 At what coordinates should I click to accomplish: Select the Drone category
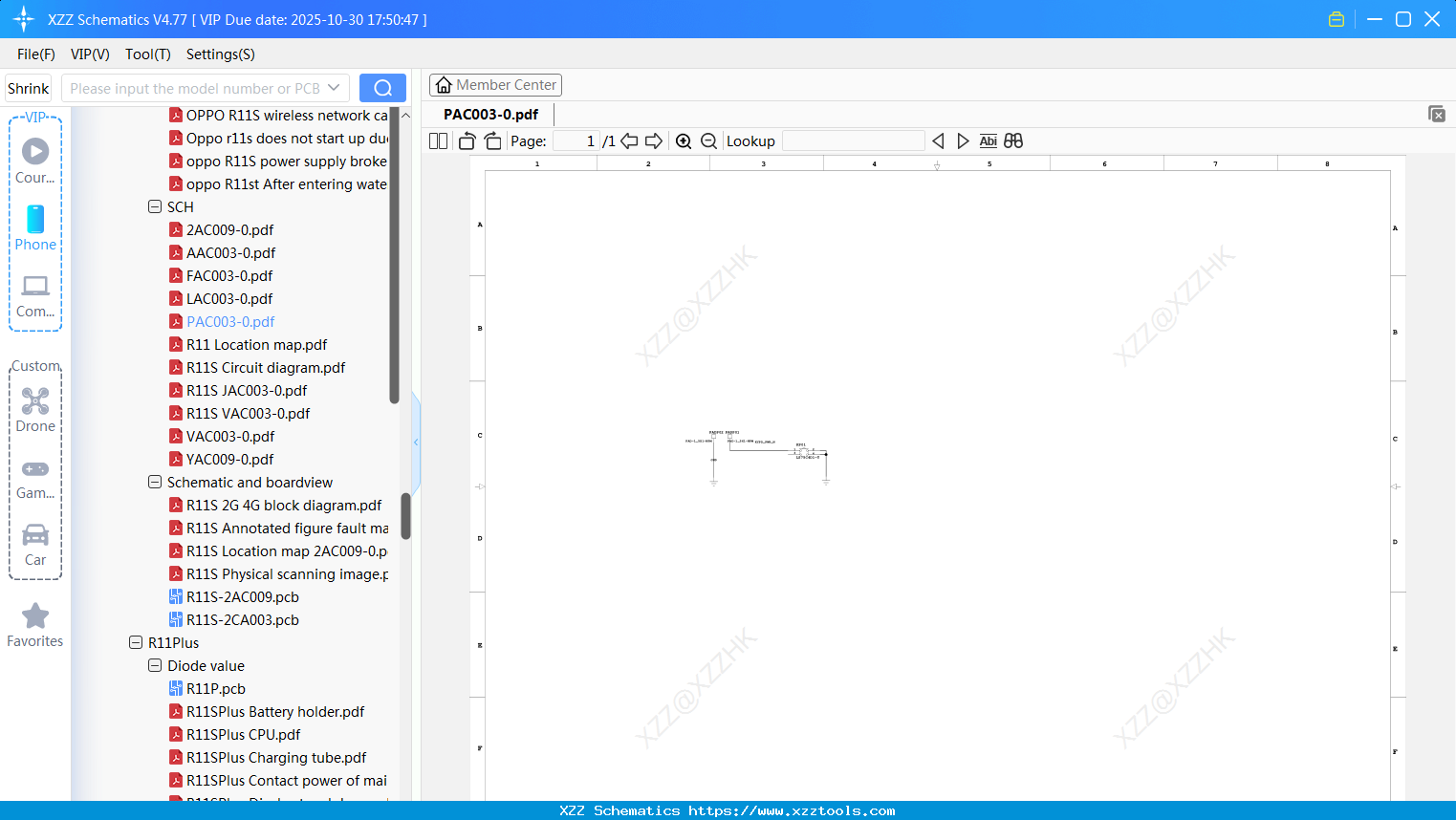(35, 410)
